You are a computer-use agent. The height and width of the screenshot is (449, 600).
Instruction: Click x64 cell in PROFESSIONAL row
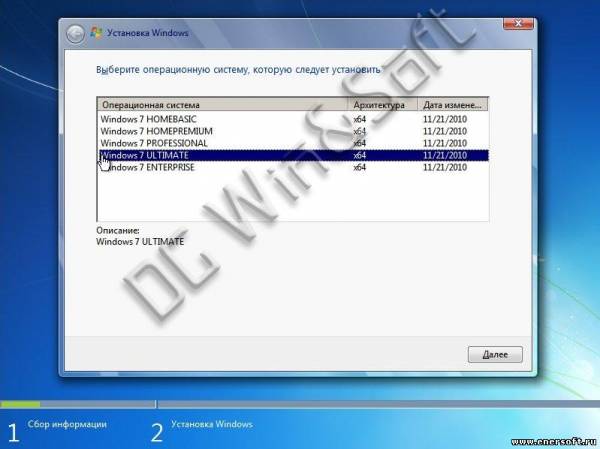pyautogui.click(x=359, y=143)
